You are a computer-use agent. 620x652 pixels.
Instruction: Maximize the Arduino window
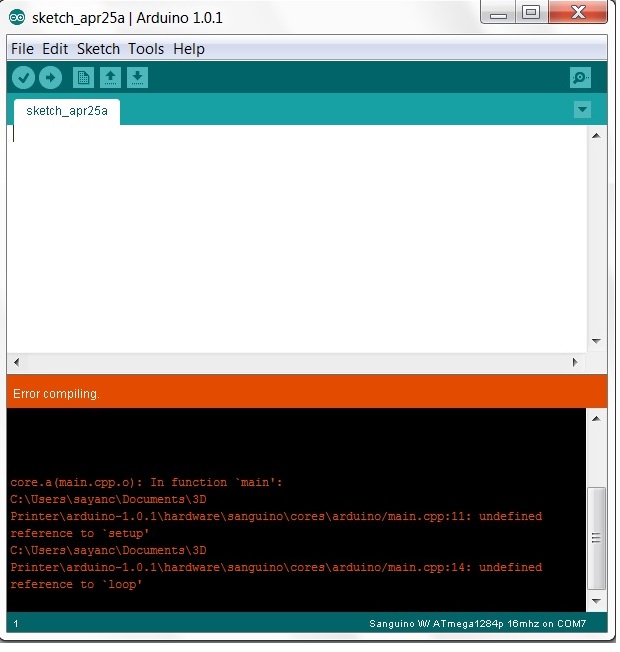point(531,13)
